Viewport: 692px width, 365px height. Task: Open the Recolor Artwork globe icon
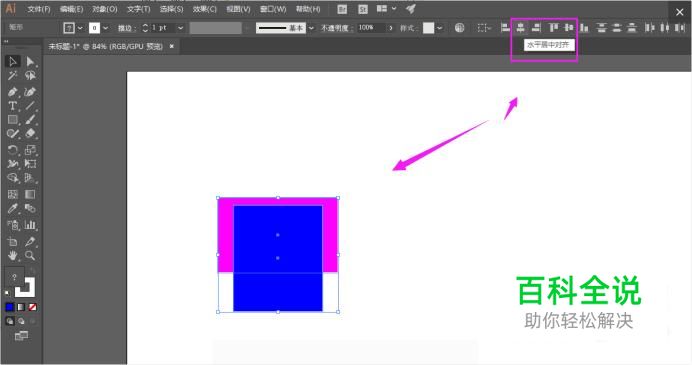click(x=459, y=28)
